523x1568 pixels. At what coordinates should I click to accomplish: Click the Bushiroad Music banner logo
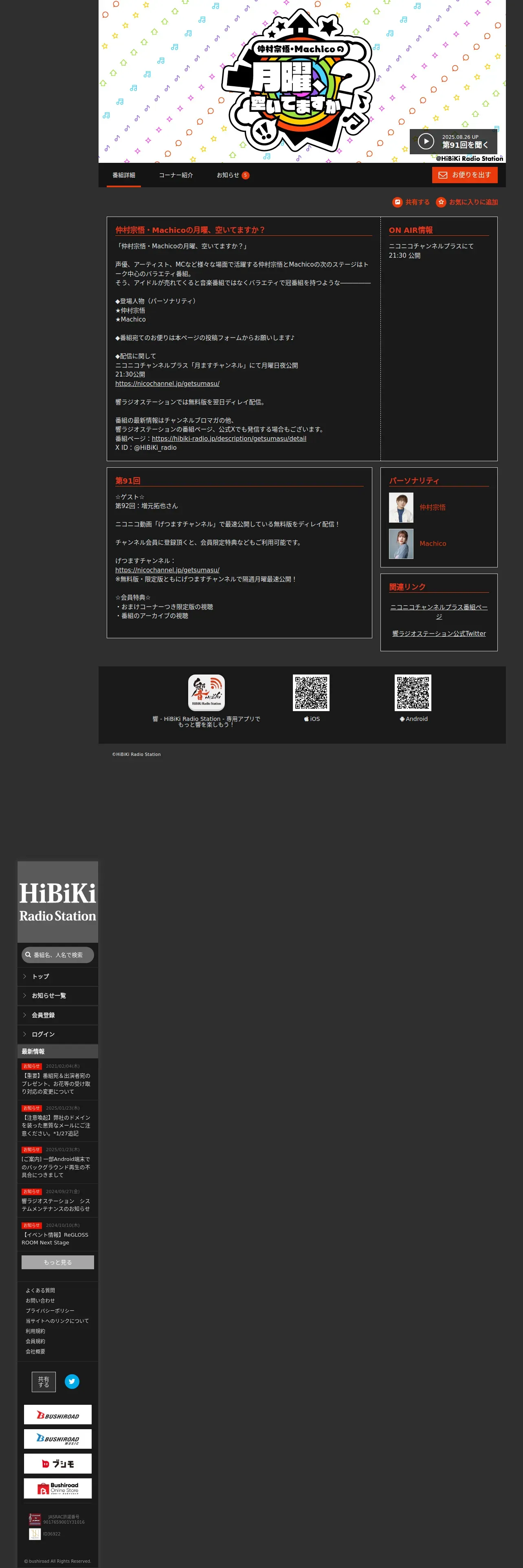click(x=58, y=1439)
